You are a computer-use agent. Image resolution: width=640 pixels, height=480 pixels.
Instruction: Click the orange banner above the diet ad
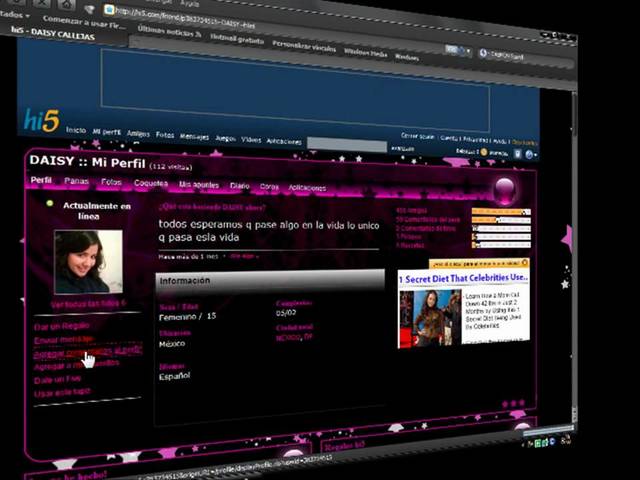pos(479,263)
